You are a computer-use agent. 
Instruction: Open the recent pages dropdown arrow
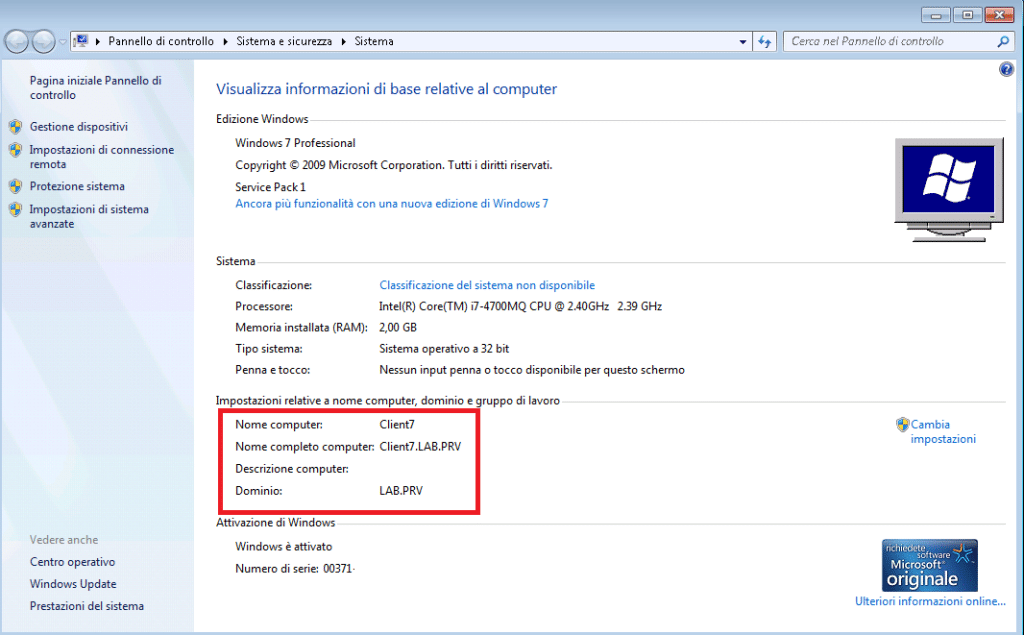(x=63, y=42)
